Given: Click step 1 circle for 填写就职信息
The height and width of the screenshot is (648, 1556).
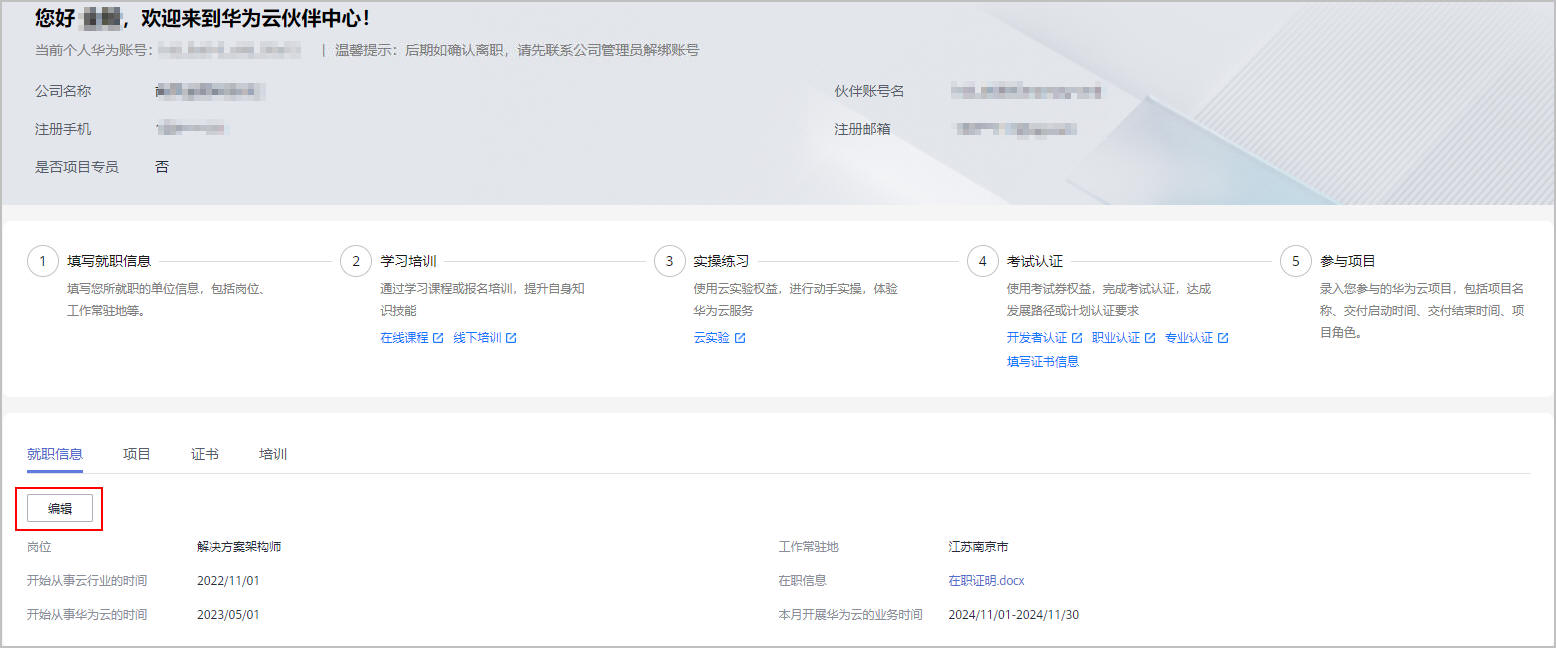Looking at the screenshot, I should coord(42,262).
